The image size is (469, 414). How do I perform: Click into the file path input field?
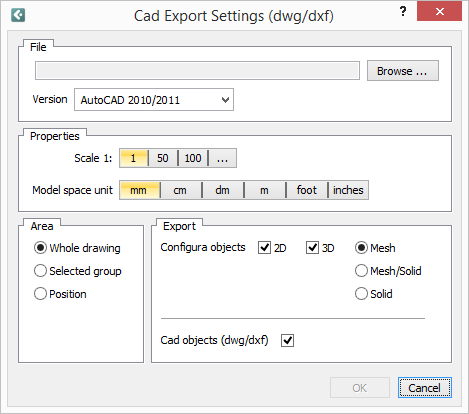point(197,71)
